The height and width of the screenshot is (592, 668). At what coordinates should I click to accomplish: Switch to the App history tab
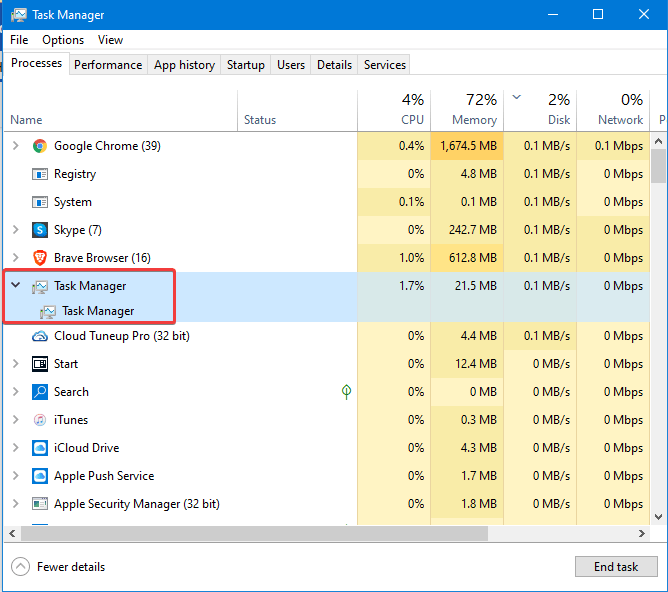click(184, 65)
